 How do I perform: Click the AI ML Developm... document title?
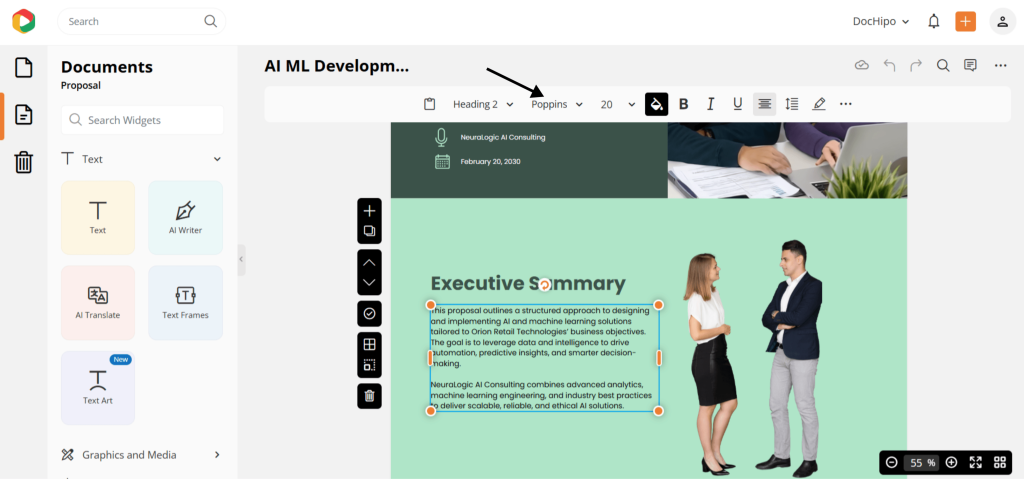coord(336,66)
